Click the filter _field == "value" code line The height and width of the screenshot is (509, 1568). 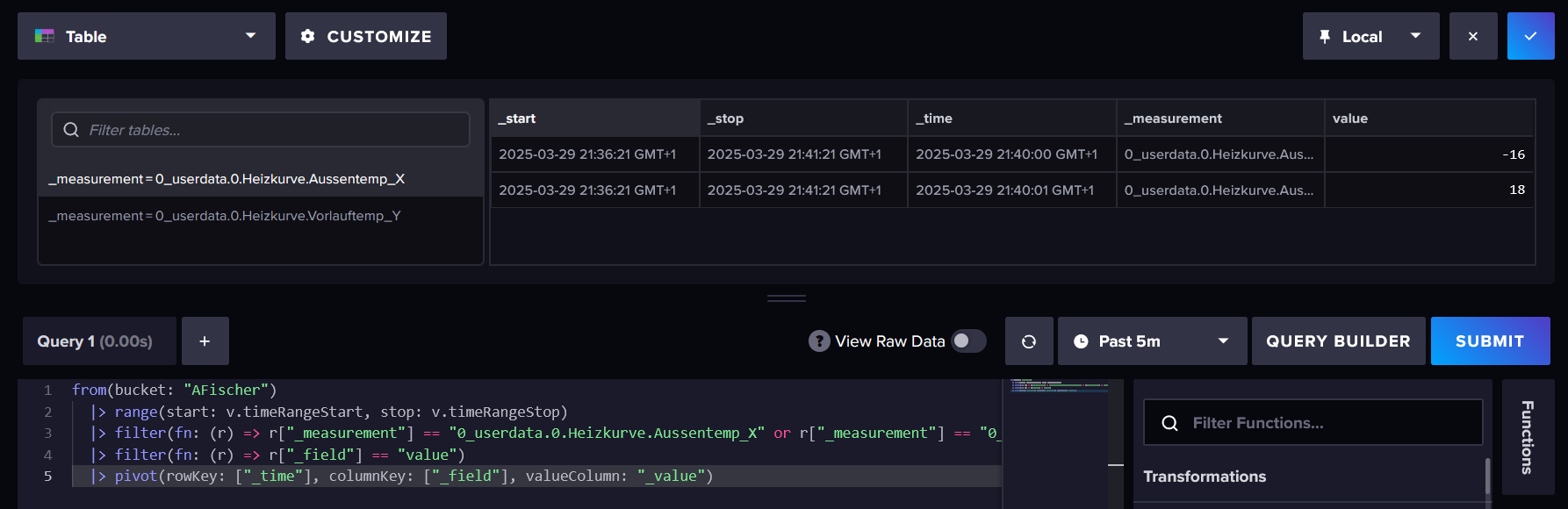277,455
